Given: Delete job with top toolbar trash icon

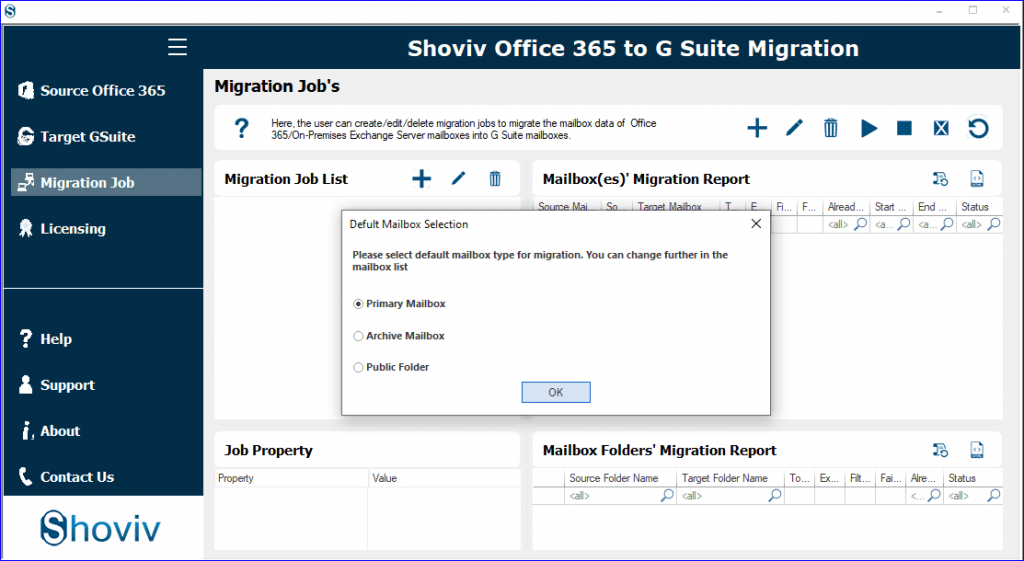Looking at the screenshot, I should [831, 128].
